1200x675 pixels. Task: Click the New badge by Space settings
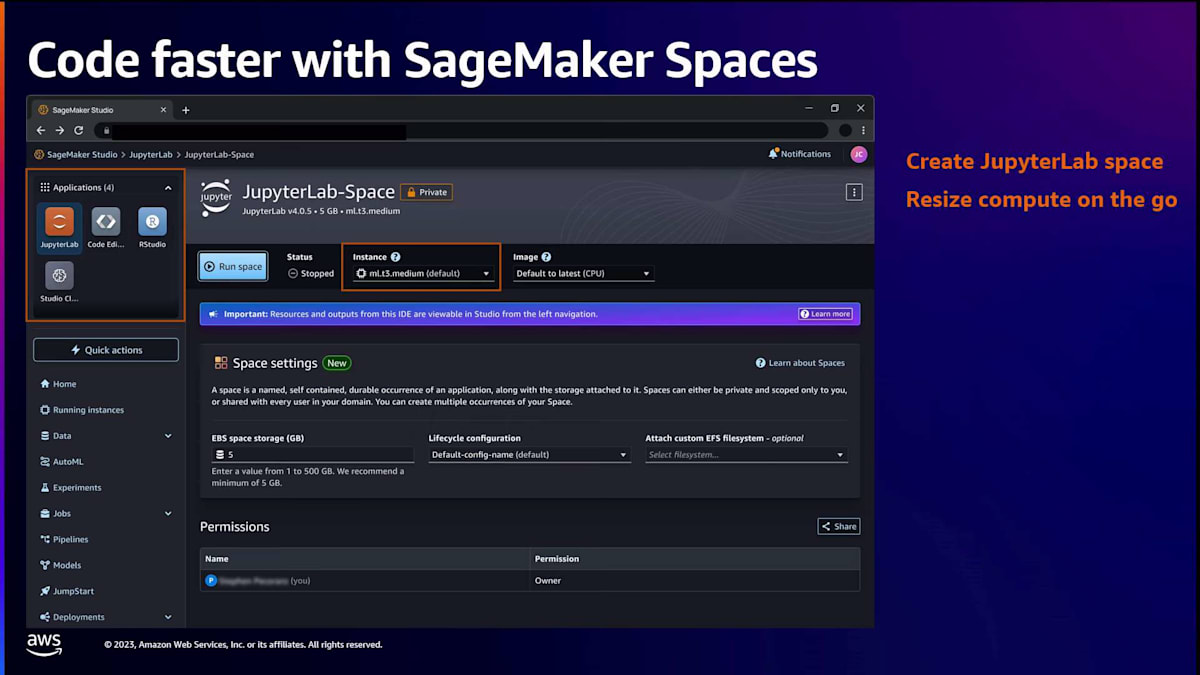338,363
